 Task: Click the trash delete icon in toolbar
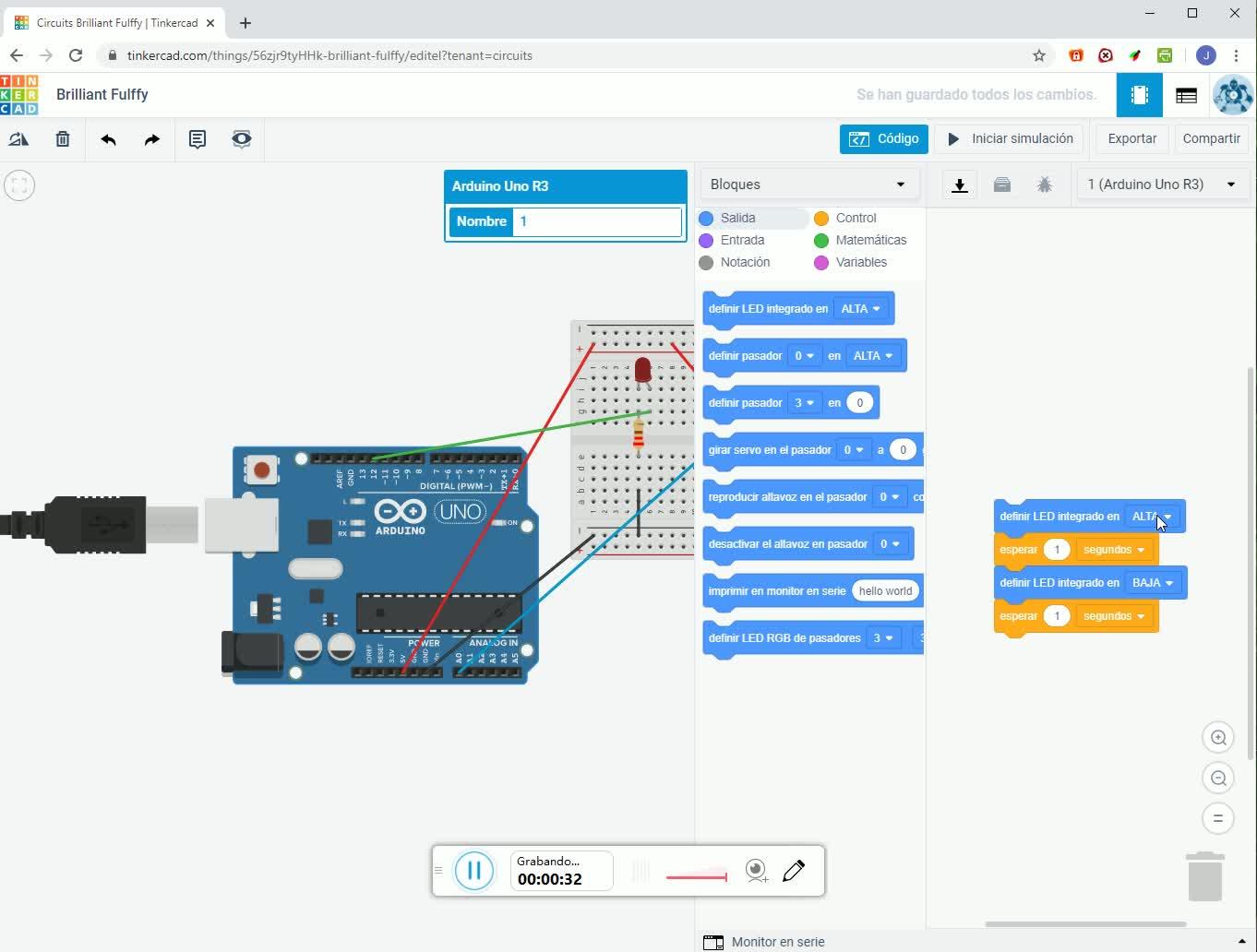(x=63, y=139)
